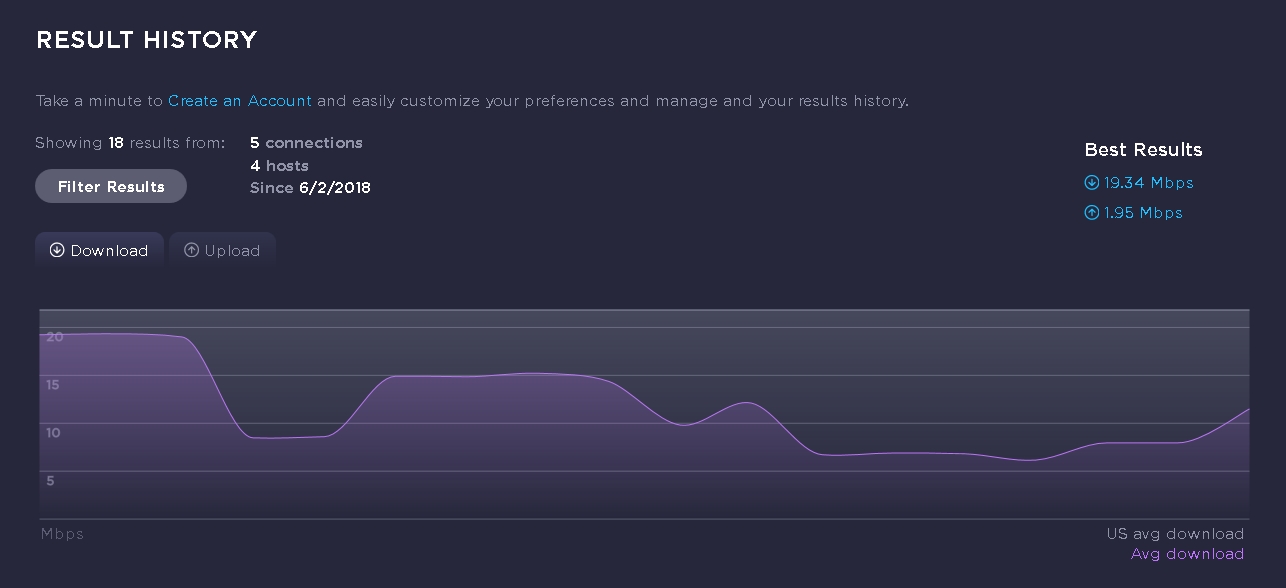This screenshot has height=588, width=1286.
Task: Select the Download tab
Action: coord(99,251)
